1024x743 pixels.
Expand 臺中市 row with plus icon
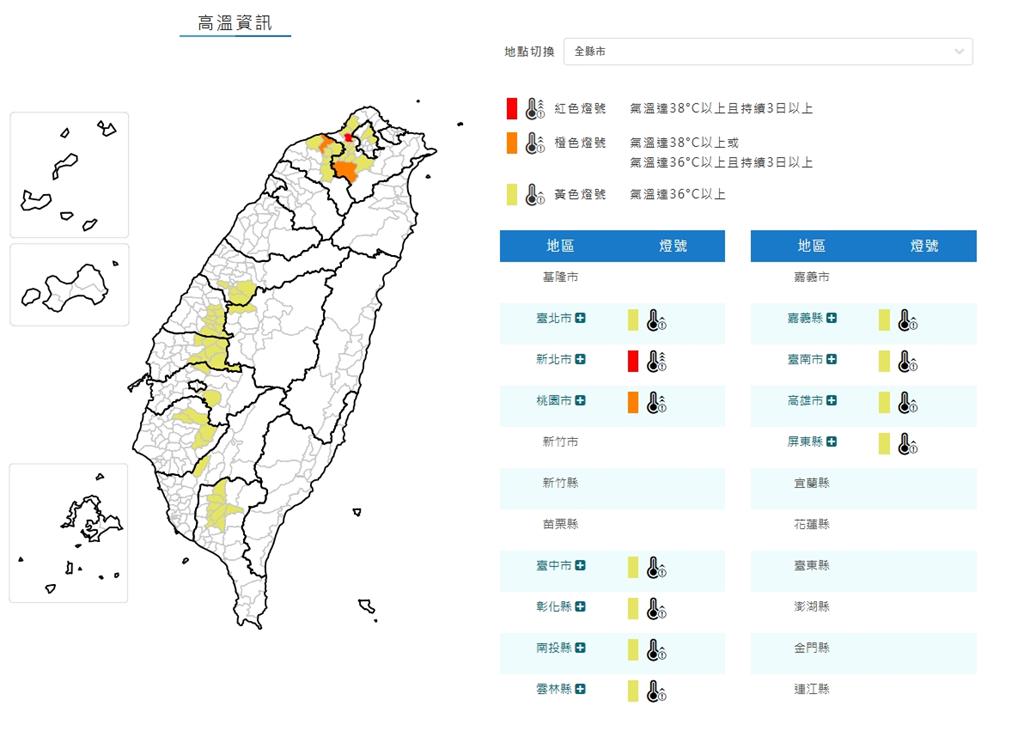(x=580, y=565)
